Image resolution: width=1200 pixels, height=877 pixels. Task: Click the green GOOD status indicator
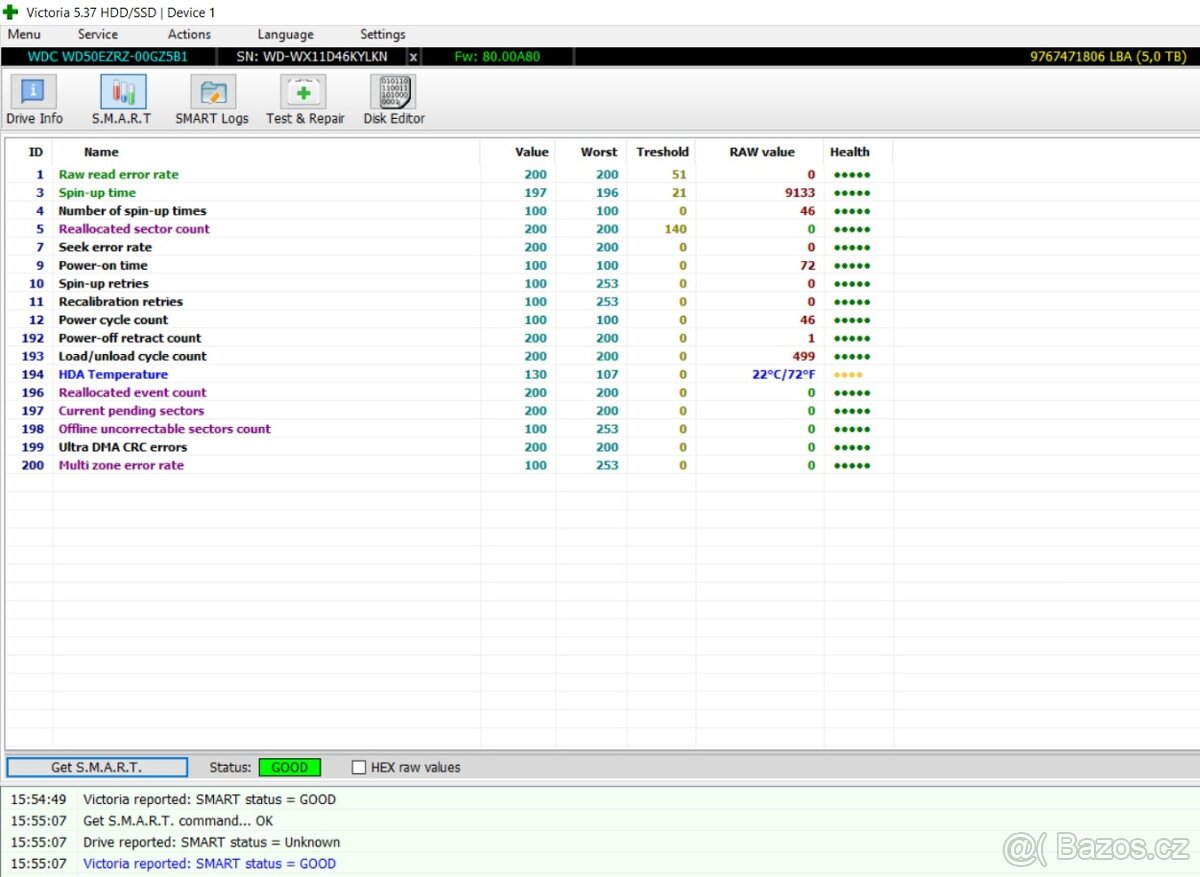pos(290,767)
